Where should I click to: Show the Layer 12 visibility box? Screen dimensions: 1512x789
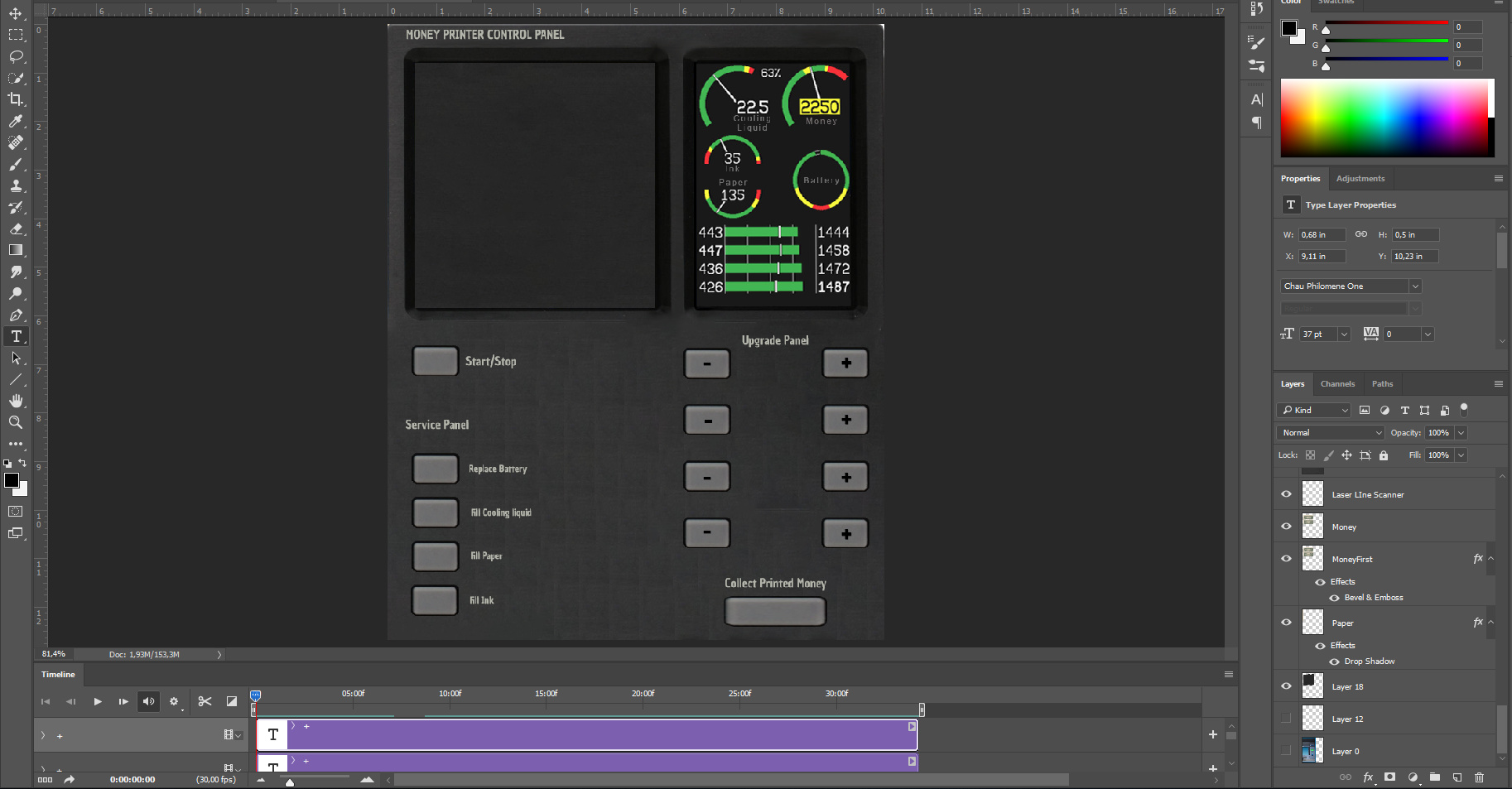(1286, 719)
